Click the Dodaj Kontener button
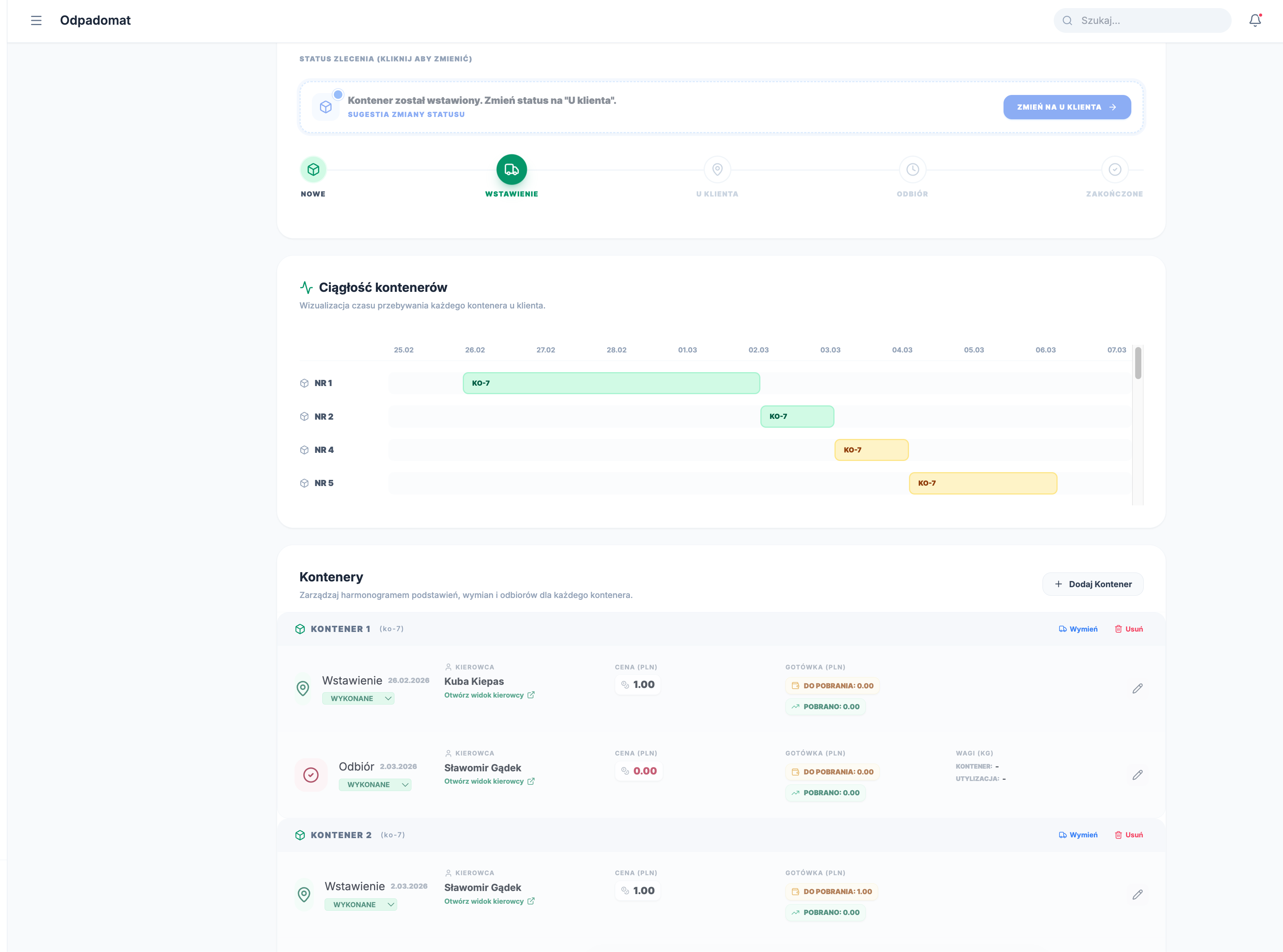 tap(1093, 584)
